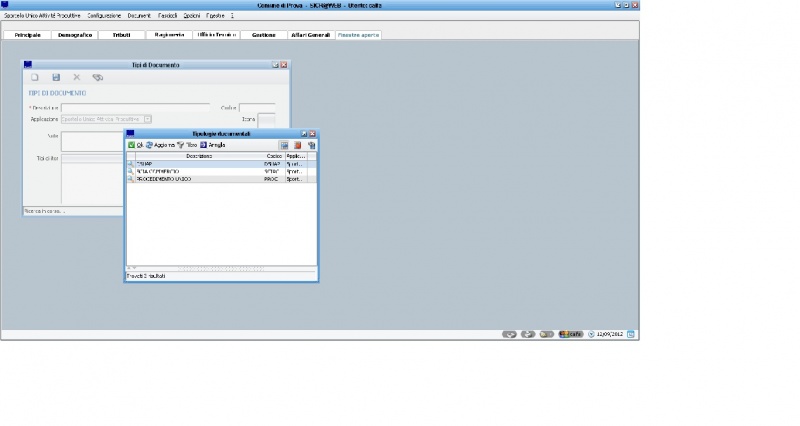Screen dimensions: 800x426
Task: Click the Descrizione column header
Action: pyautogui.click(x=199, y=156)
